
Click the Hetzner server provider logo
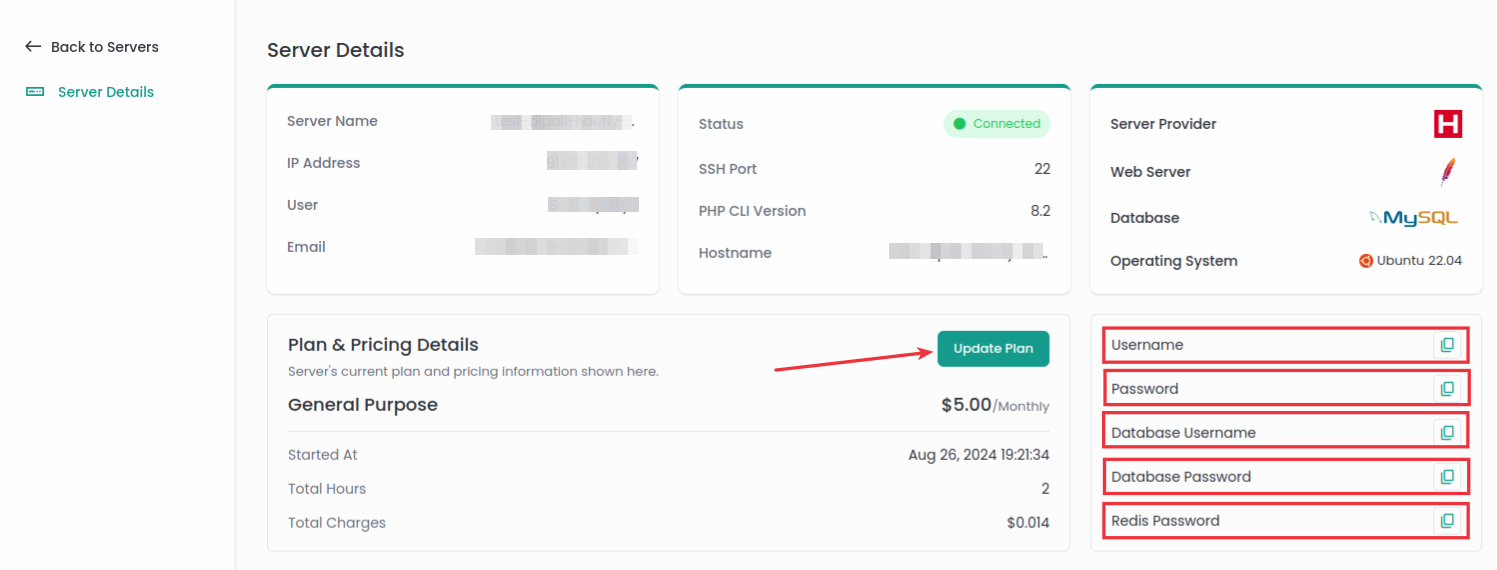click(x=1448, y=124)
